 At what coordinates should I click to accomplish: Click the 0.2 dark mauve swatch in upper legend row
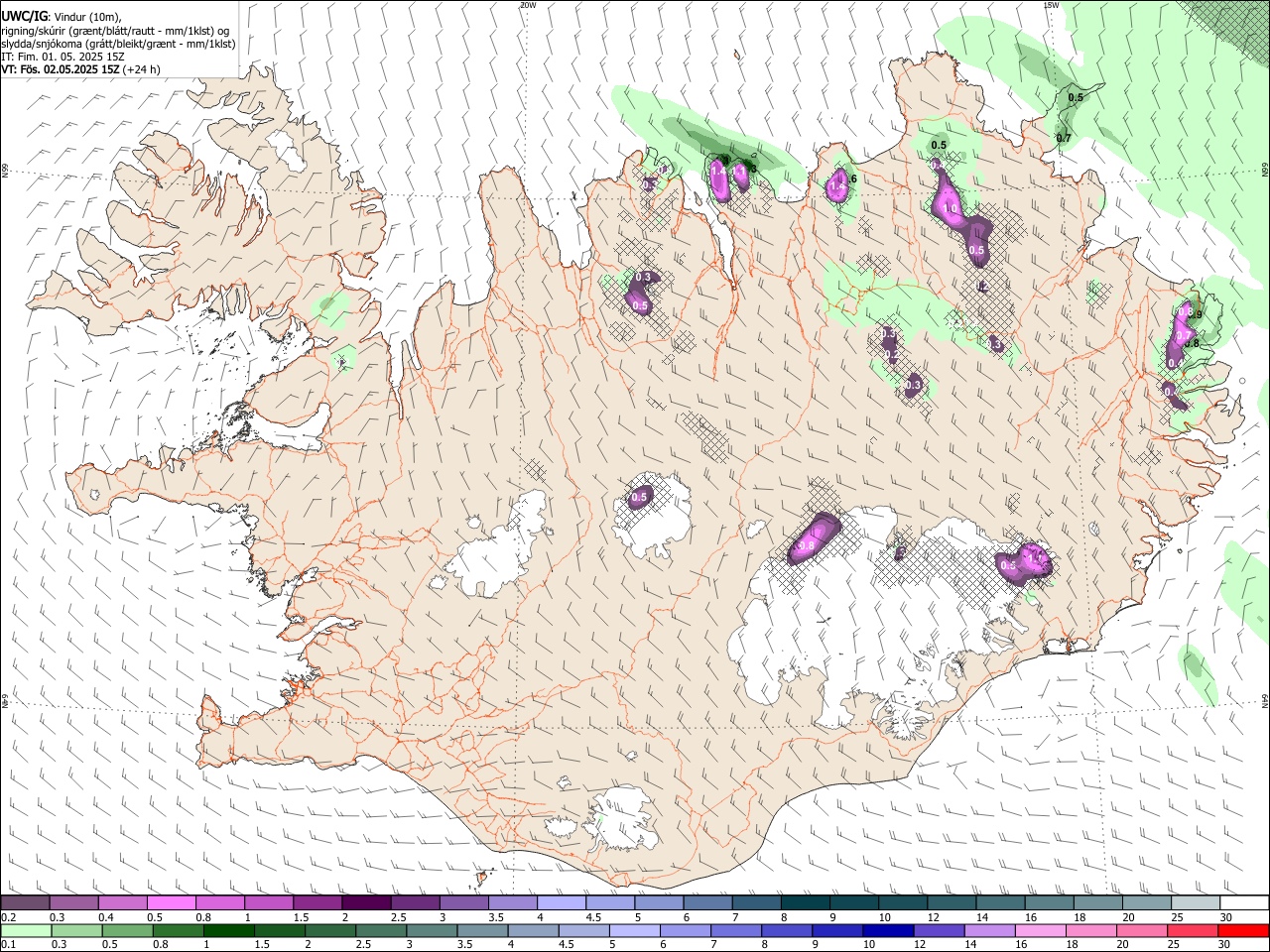(25, 903)
